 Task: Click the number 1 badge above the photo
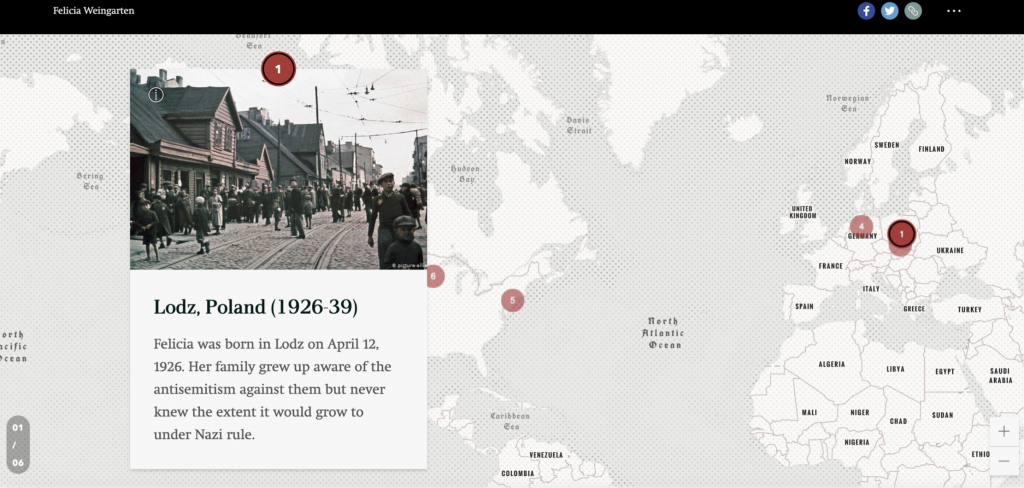click(278, 69)
